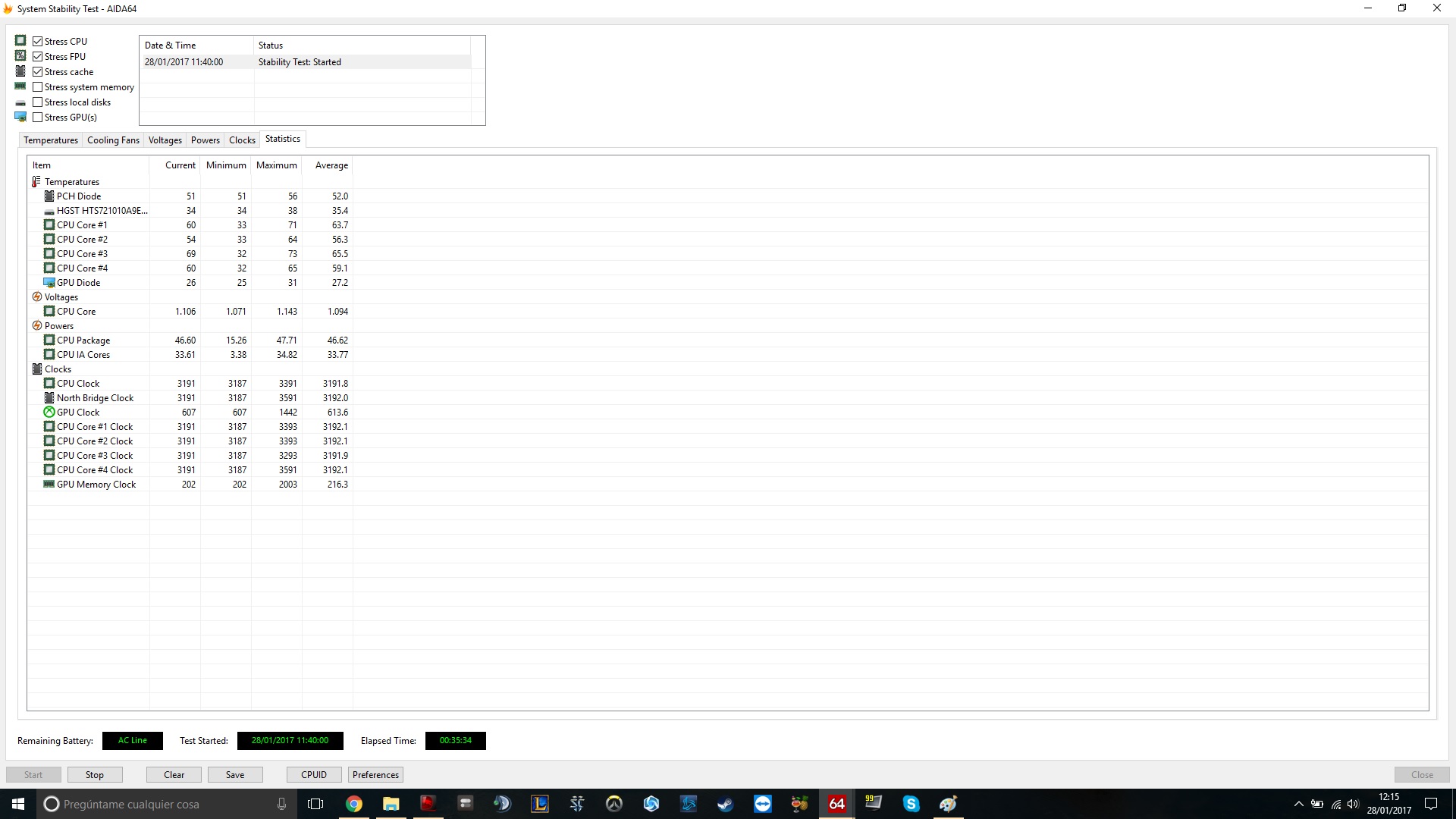Image resolution: width=1456 pixels, height=819 pixels.
Task: Open StarCraft II from the taskbar
Action: 577,804
